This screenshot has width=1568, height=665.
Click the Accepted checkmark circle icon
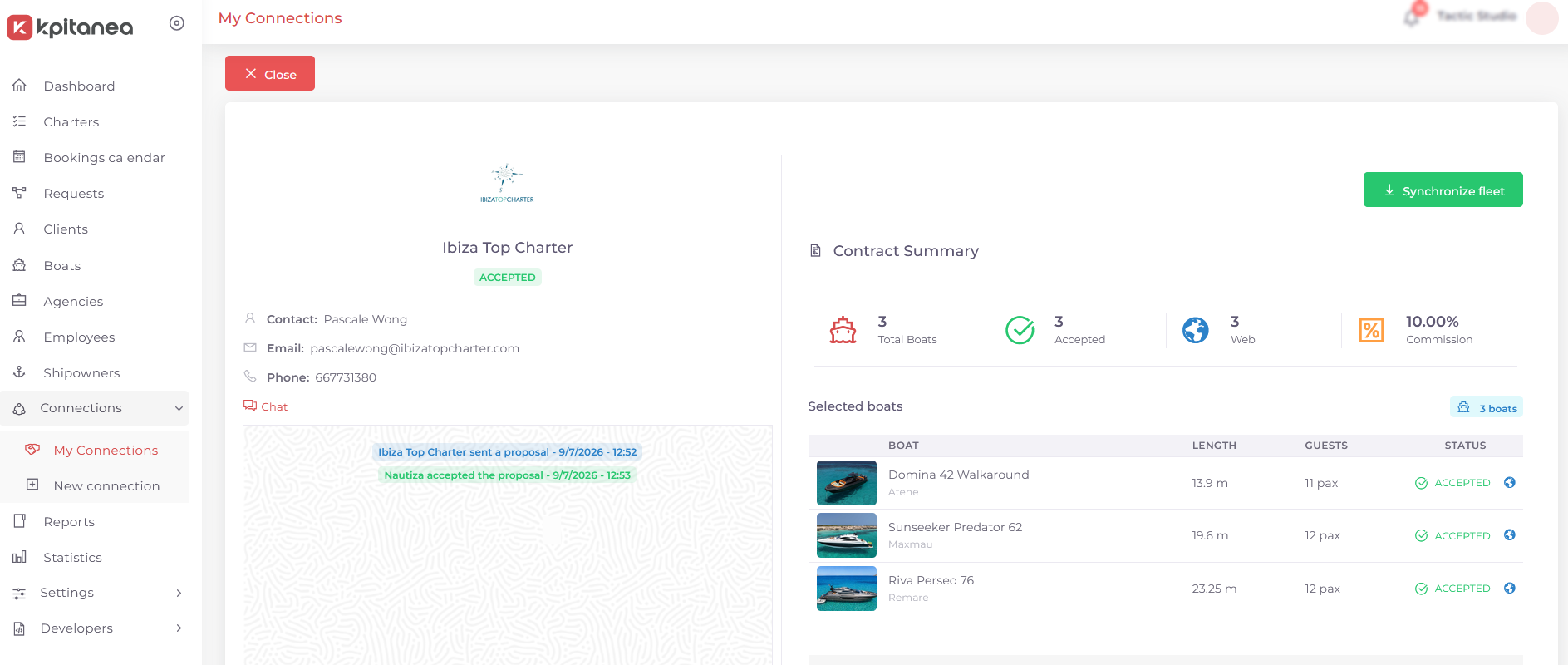pyautogui.click(x=1020, y=330)
